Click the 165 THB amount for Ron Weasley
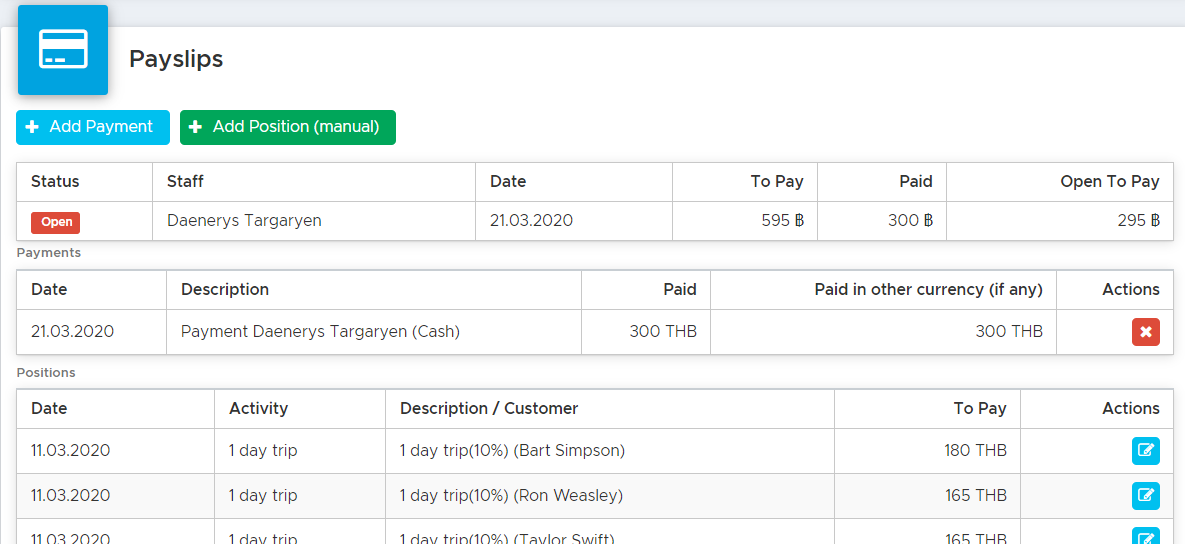This screenshot has height=544, width=1185. coord(976,496)
